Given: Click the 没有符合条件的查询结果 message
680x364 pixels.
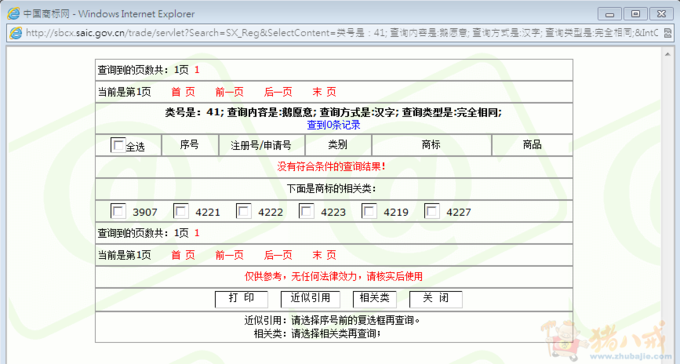Looking at the screenshot, I should 331,167.
